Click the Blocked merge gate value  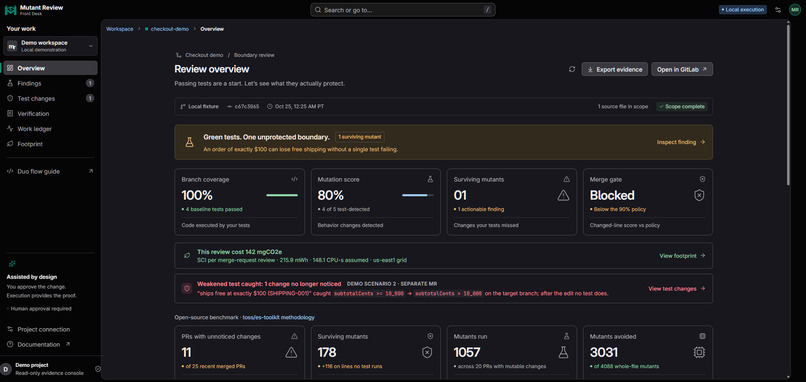coord(612,195)
